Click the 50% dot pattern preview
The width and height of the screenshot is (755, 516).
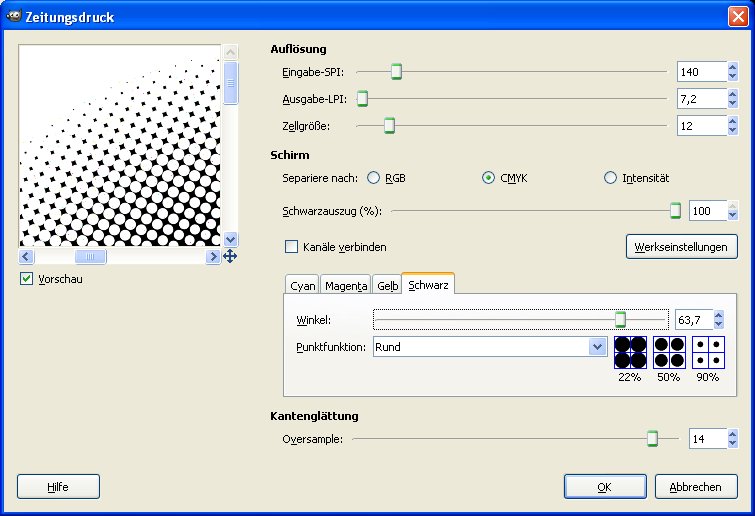pyautogui.click(x=669, y=352)
